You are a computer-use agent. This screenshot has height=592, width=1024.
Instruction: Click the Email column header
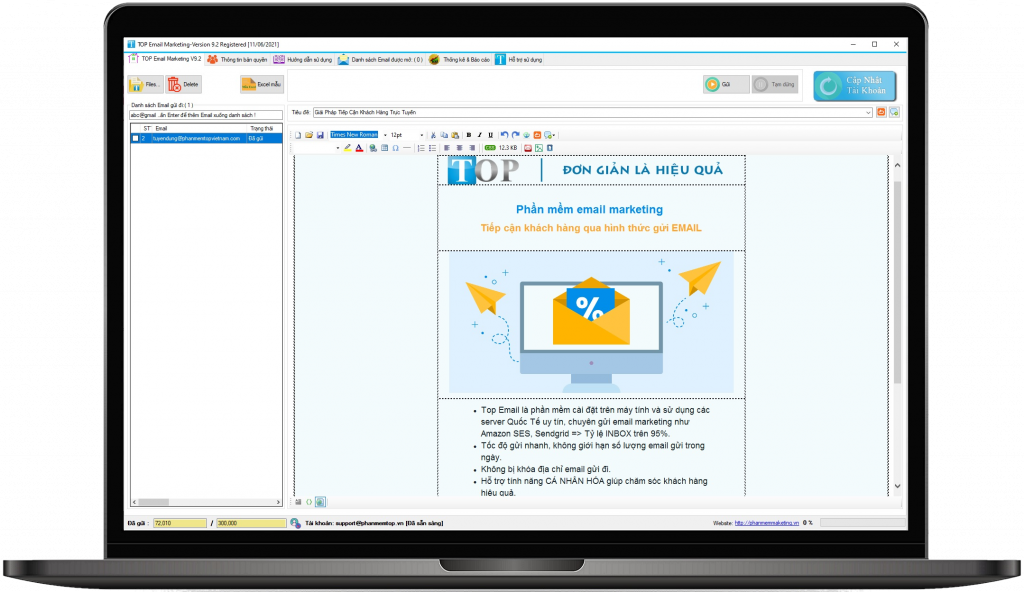[200, 129]
